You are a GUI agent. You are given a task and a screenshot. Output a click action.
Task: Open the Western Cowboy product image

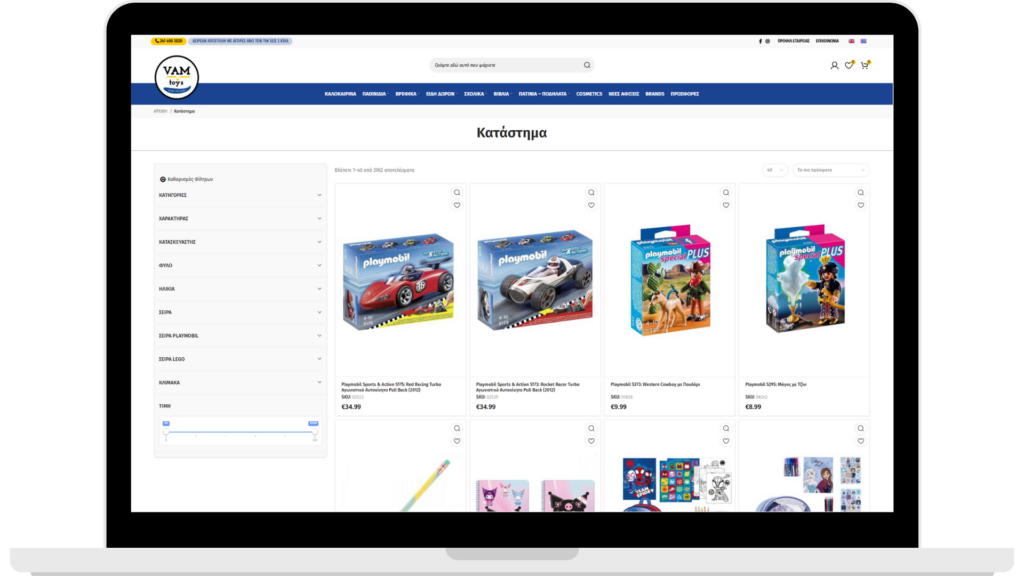[669, 280]
